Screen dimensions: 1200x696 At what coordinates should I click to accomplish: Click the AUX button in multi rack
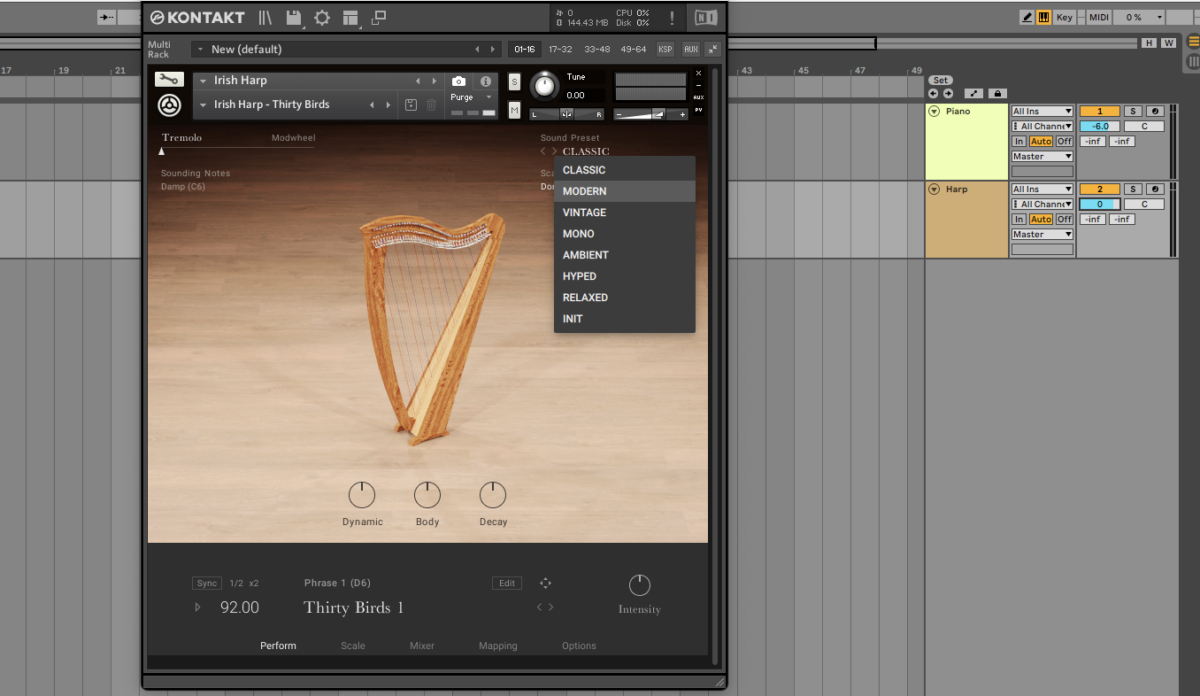(x=690, y=49)
